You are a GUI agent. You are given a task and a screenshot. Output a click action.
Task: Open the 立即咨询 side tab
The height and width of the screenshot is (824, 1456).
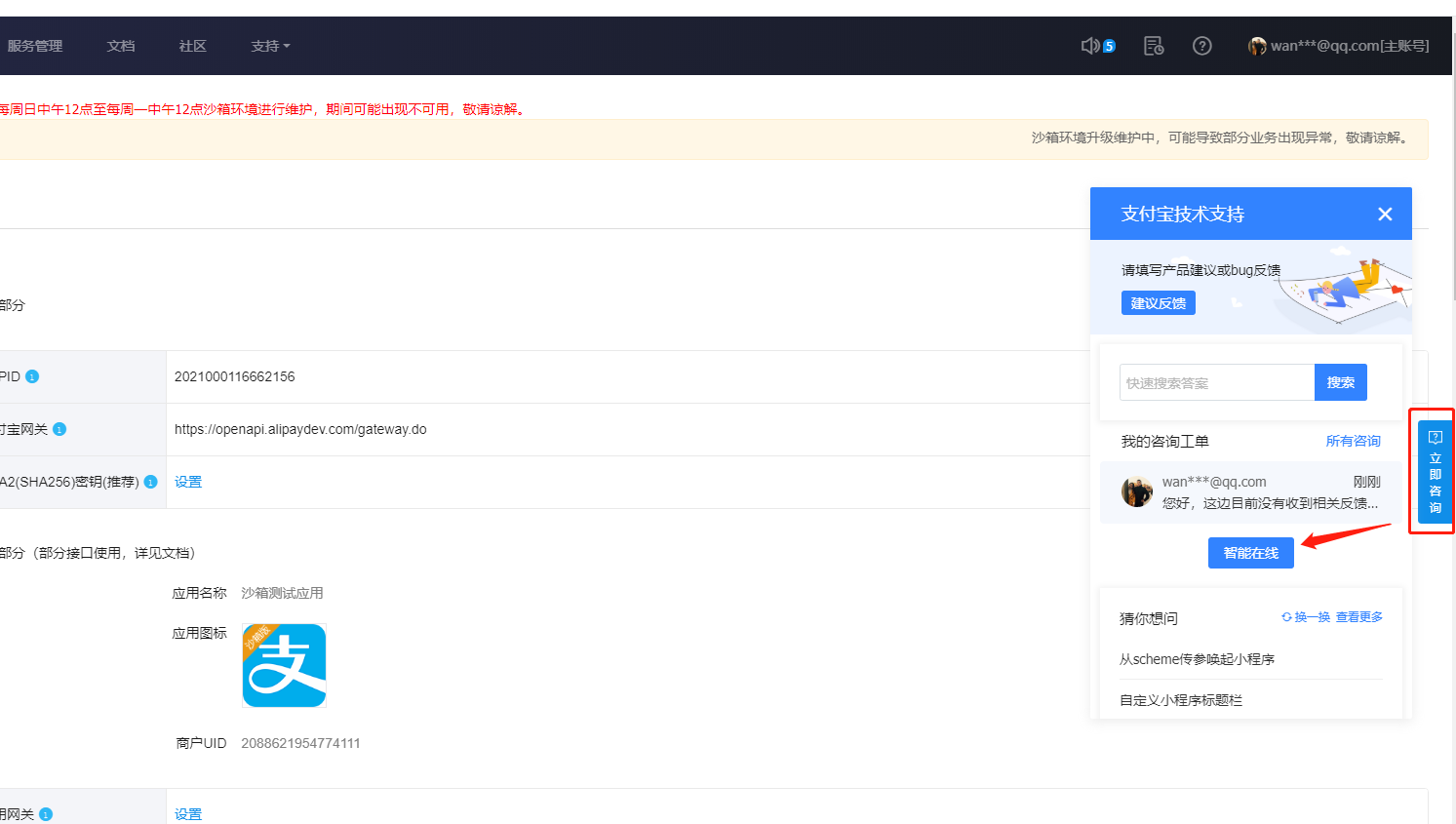(1435, 472)
